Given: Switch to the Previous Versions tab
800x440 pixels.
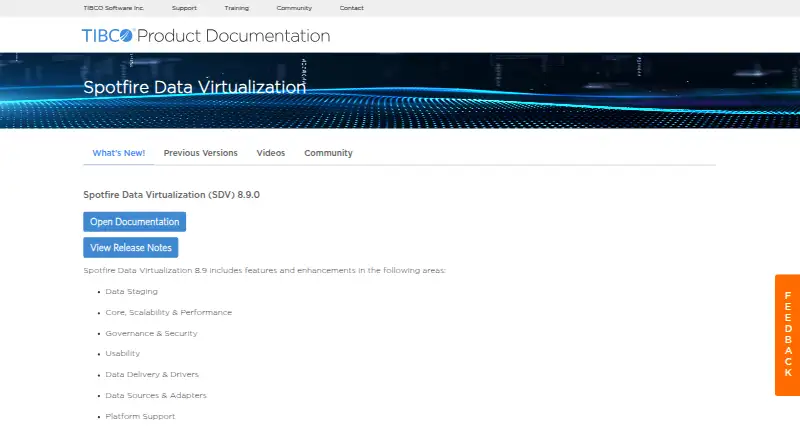Looking at the screenshot, I should pos(201,153).
